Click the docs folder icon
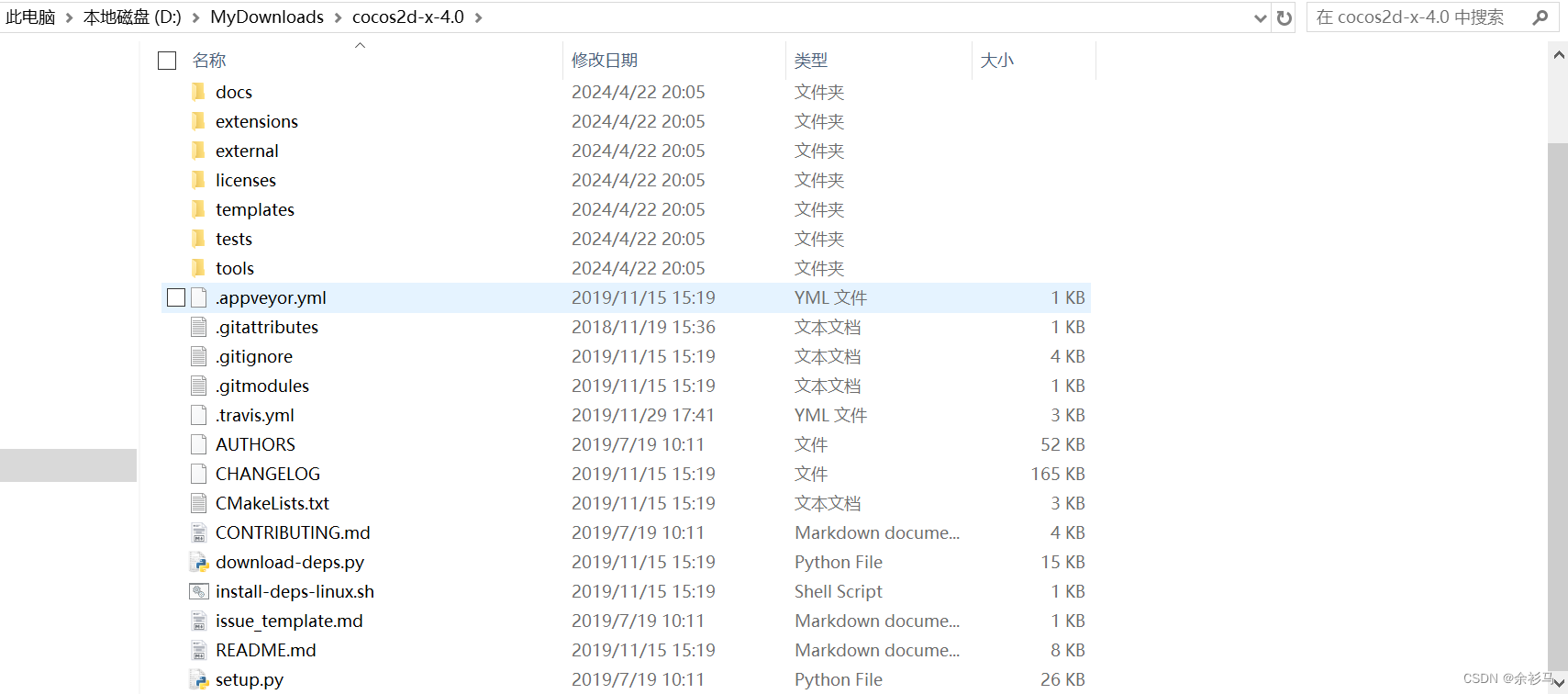This screenshot has height=694, width=1568. tap(198, 92)
